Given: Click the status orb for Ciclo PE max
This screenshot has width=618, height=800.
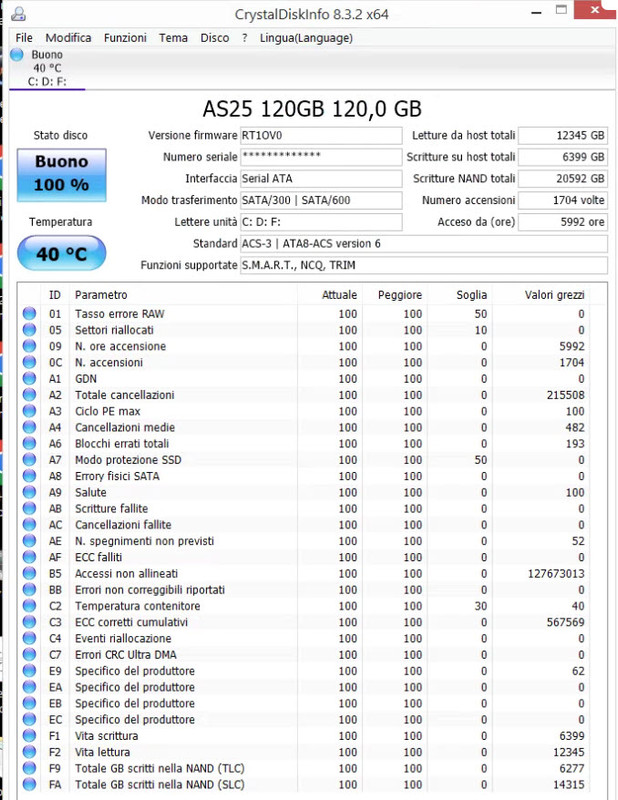Looking at the screenshot, I should [29, 411].
